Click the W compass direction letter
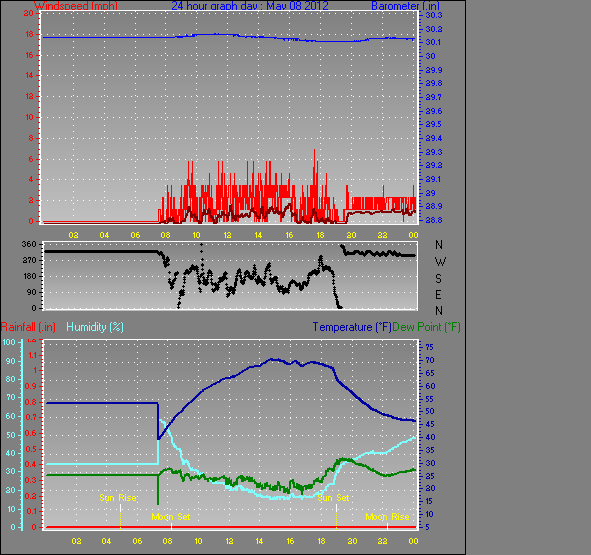 [440, 261]
